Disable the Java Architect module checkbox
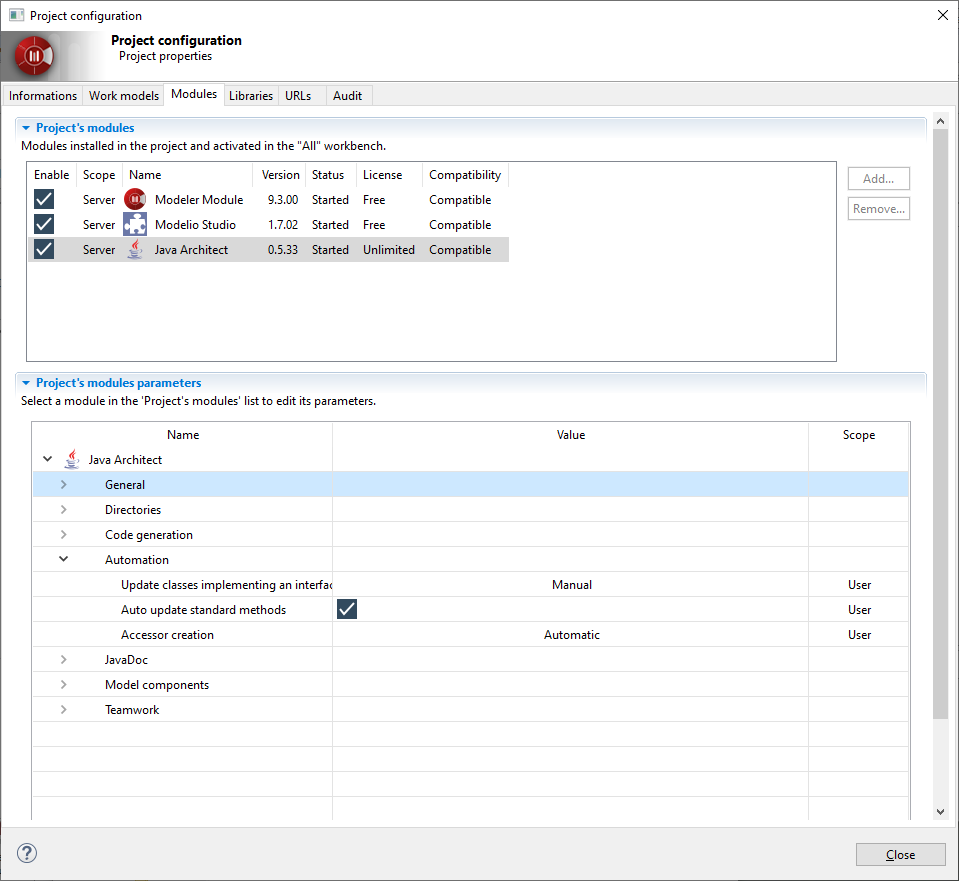Viewport: 959px width, 881px height. (44, 250)
